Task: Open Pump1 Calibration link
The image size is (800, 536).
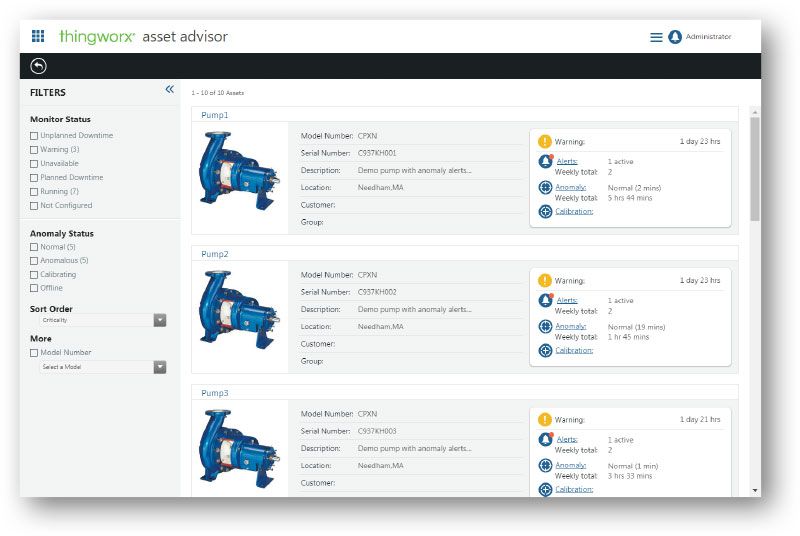Action: pos(574,211)
